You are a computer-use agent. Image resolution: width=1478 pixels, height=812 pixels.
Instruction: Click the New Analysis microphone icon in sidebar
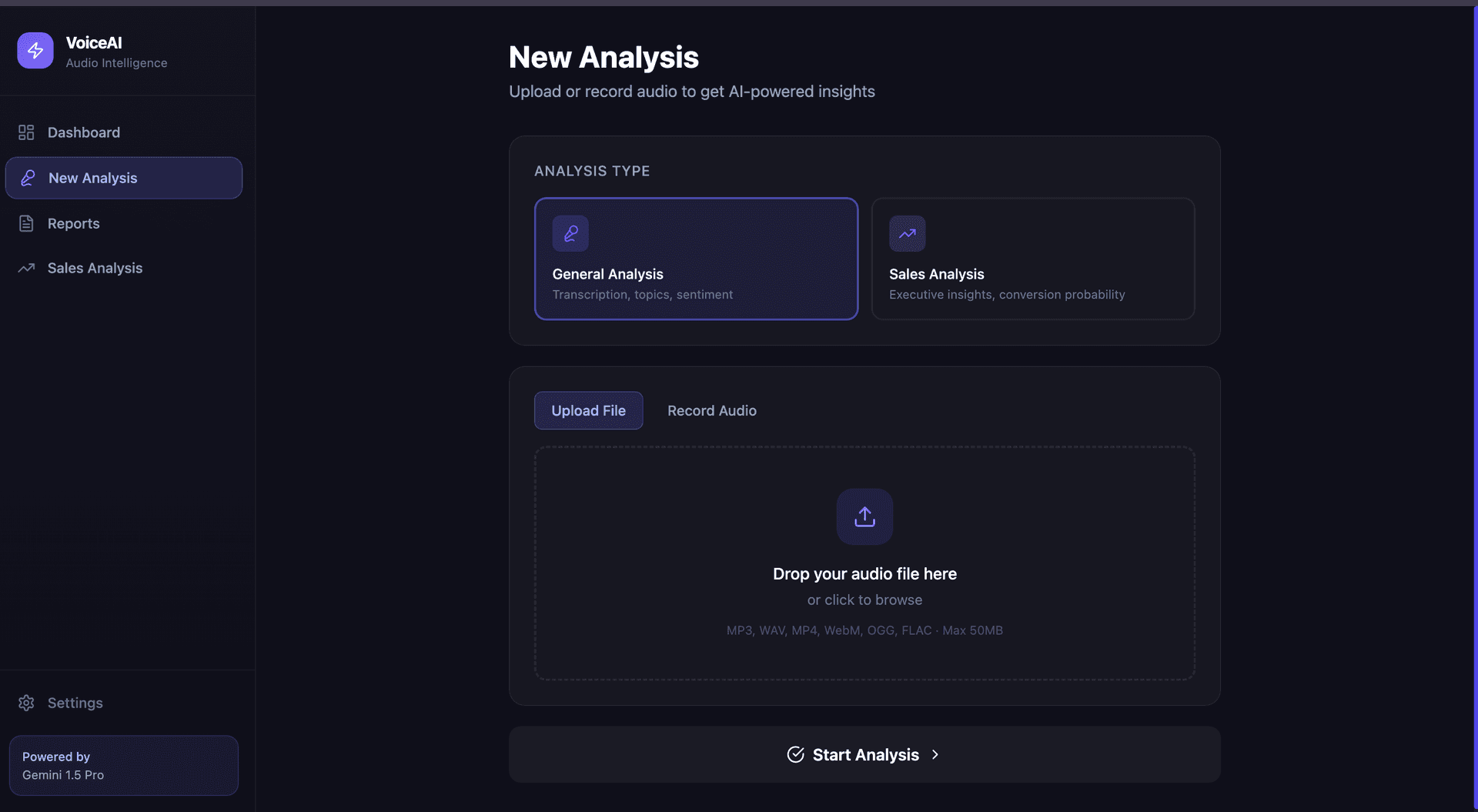point(28,178)
